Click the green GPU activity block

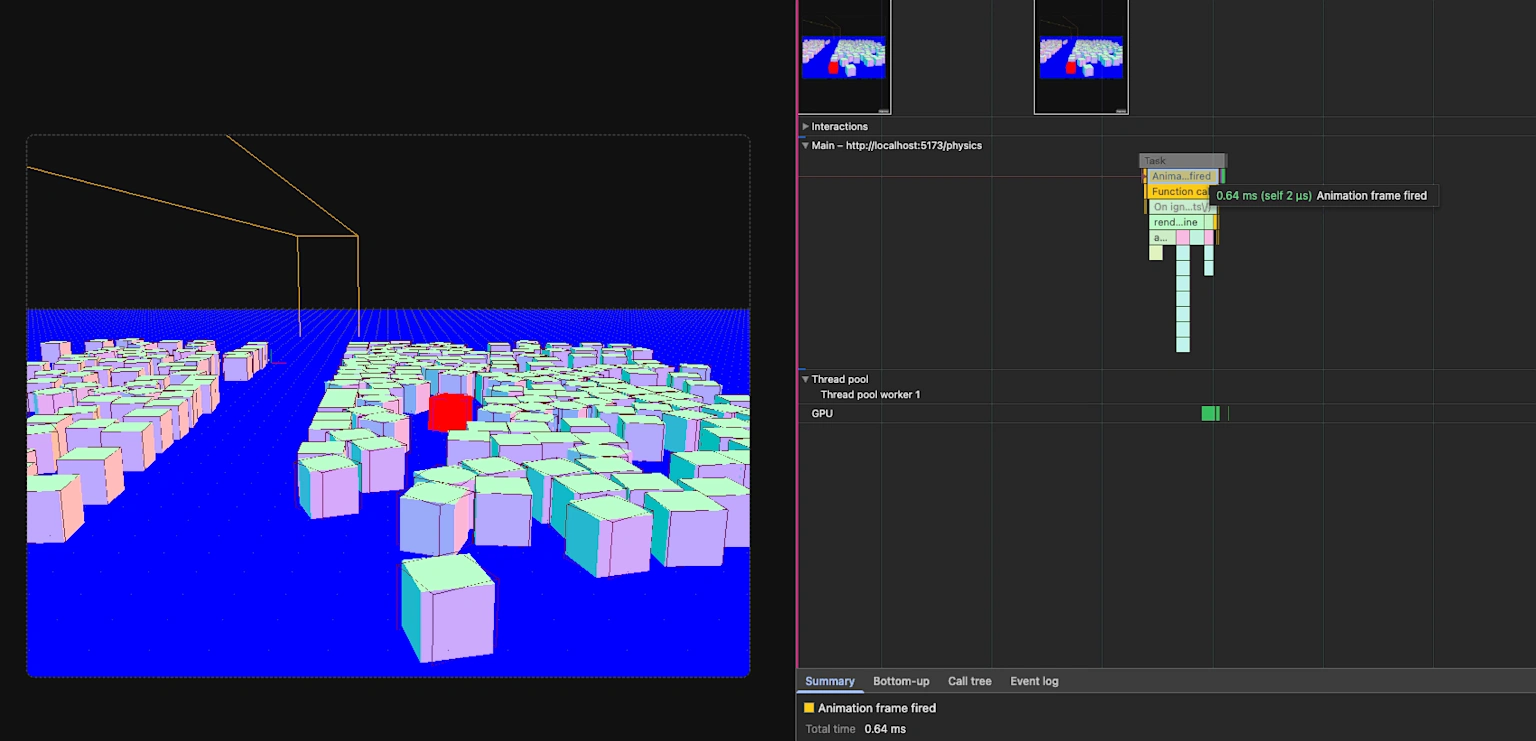tap(1210, 413)
